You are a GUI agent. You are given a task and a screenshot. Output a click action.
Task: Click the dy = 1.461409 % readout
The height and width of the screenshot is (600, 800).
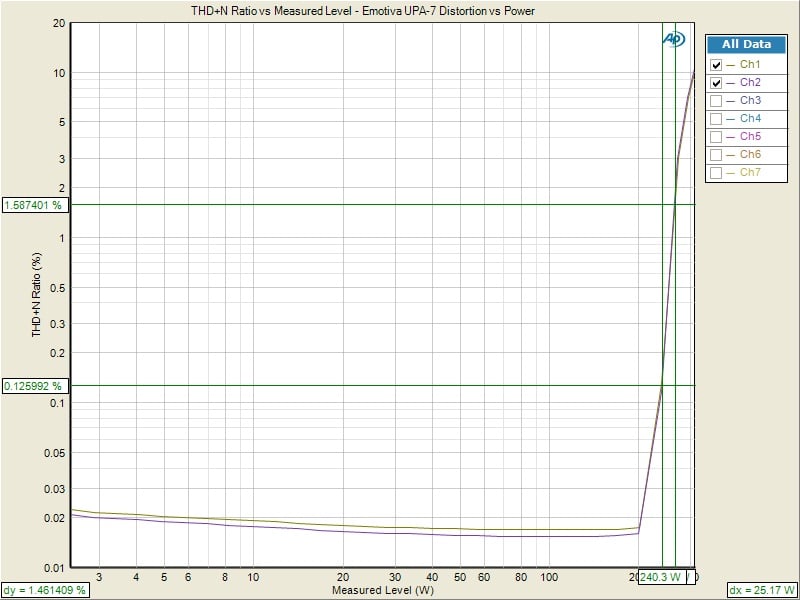point(44,591)
